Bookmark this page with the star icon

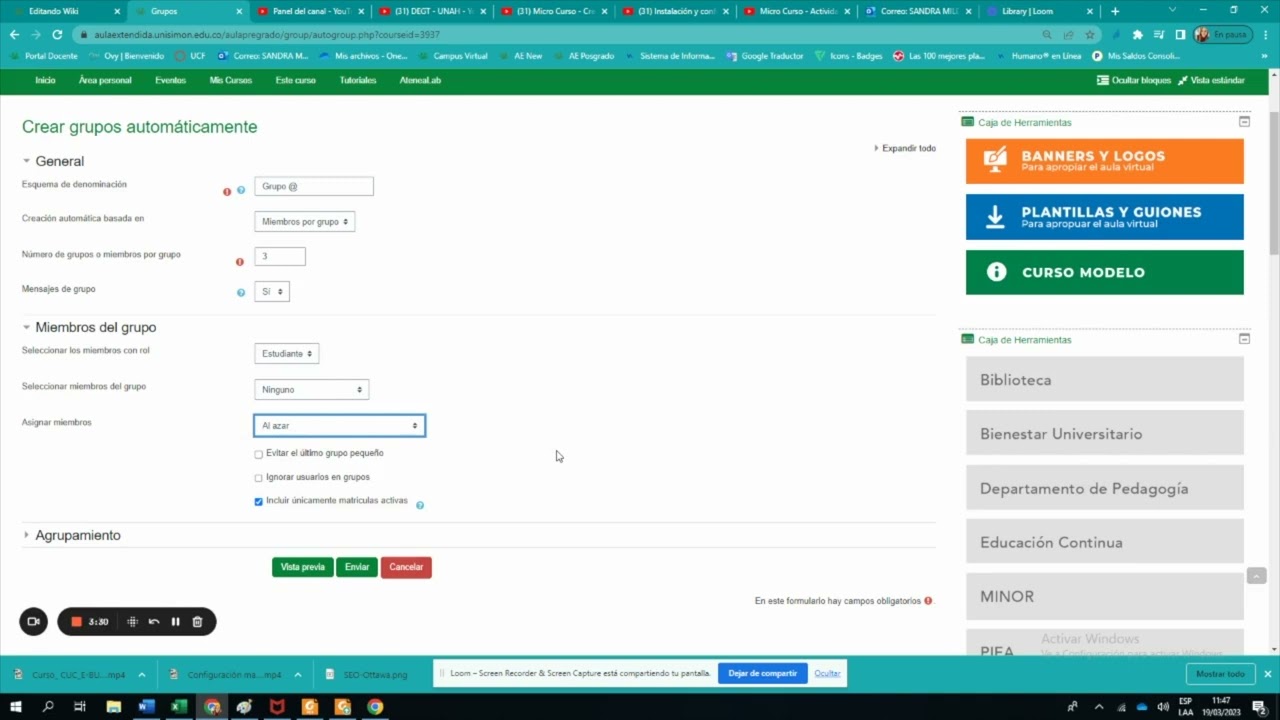[1090, 34]
